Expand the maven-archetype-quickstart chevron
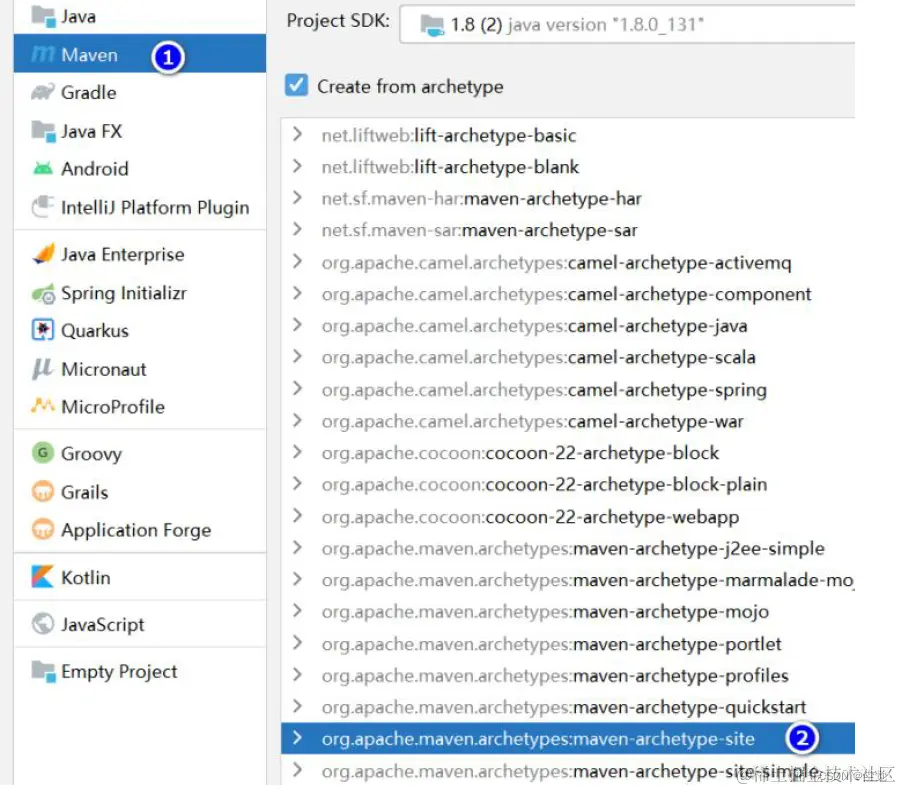 click(297, 706)
